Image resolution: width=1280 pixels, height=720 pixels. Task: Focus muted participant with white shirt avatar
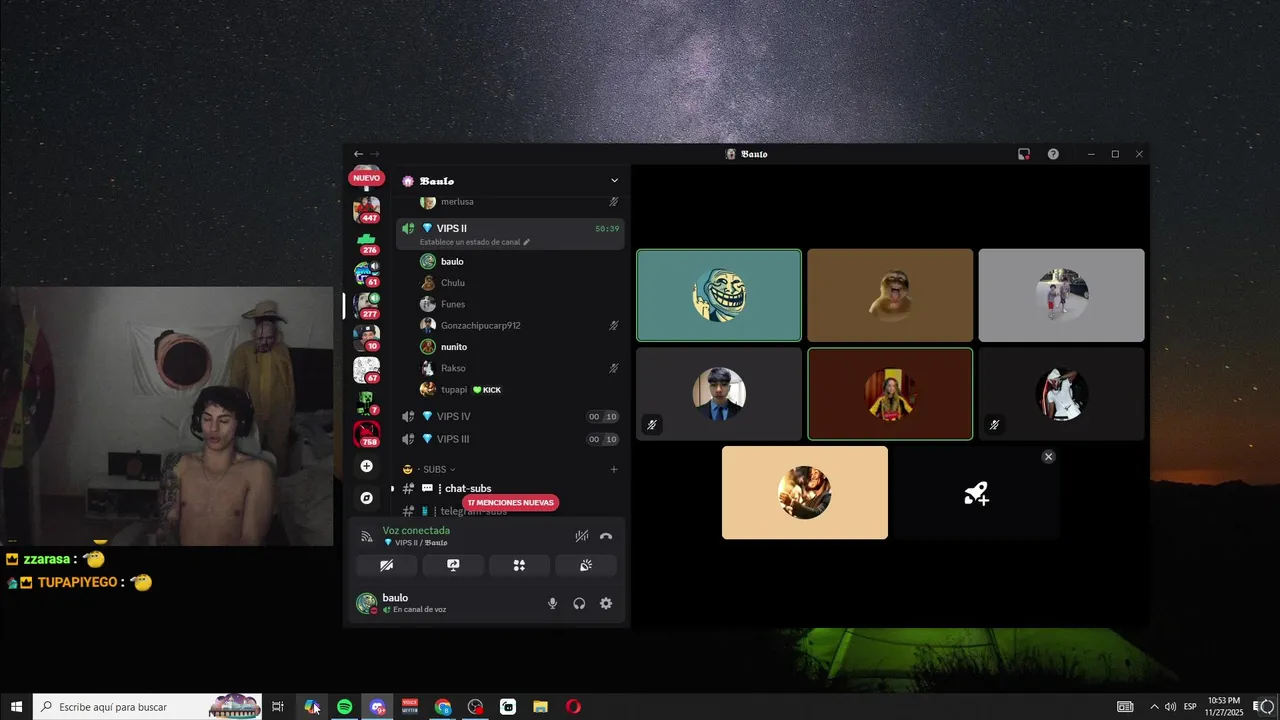pos(1061,394)
